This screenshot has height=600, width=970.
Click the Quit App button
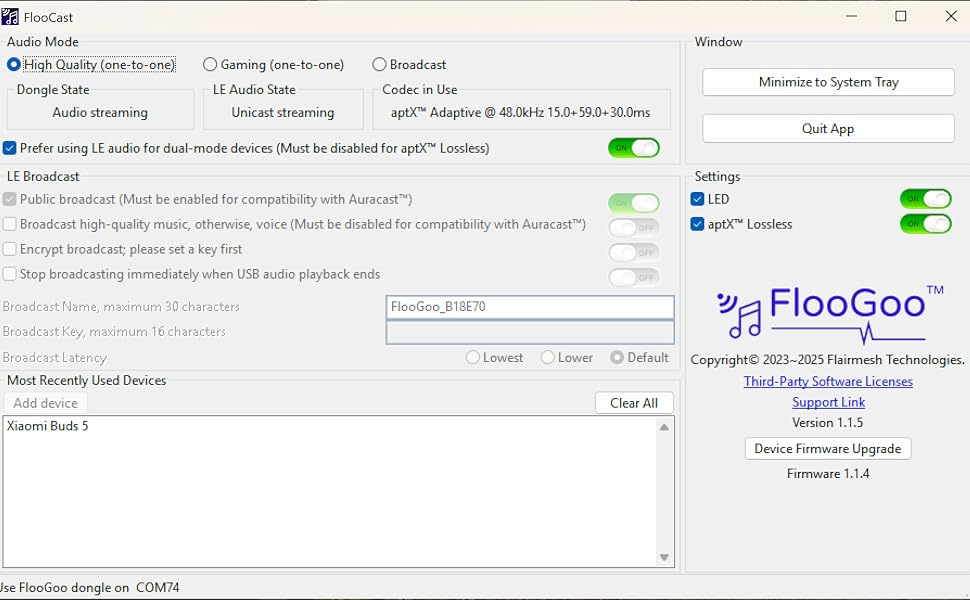828,129
